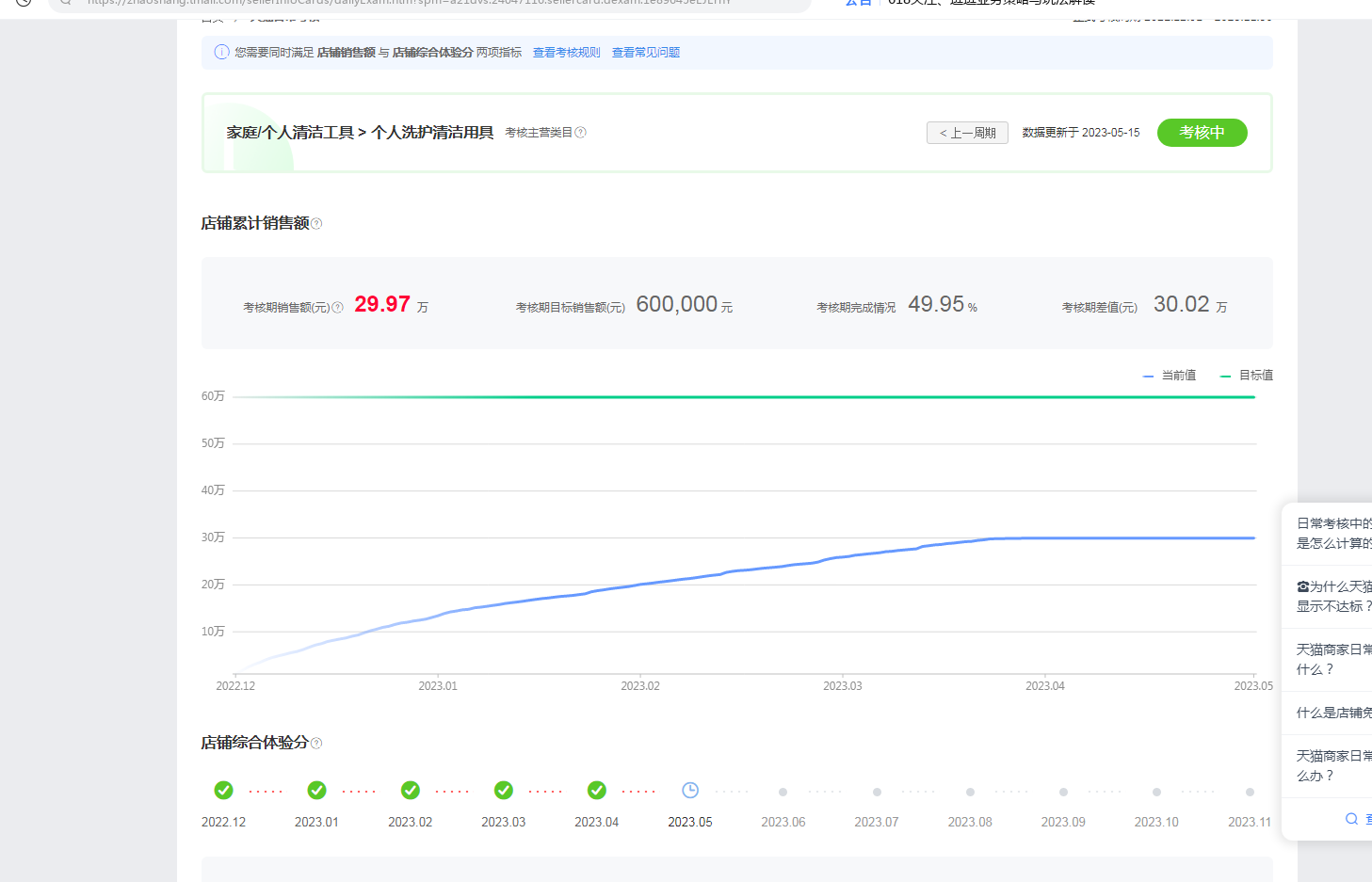Image resolution: width=1372 pixels, height=882 pixels.
Task: Open the 查看常见问题 link
Action: [646, 53]
